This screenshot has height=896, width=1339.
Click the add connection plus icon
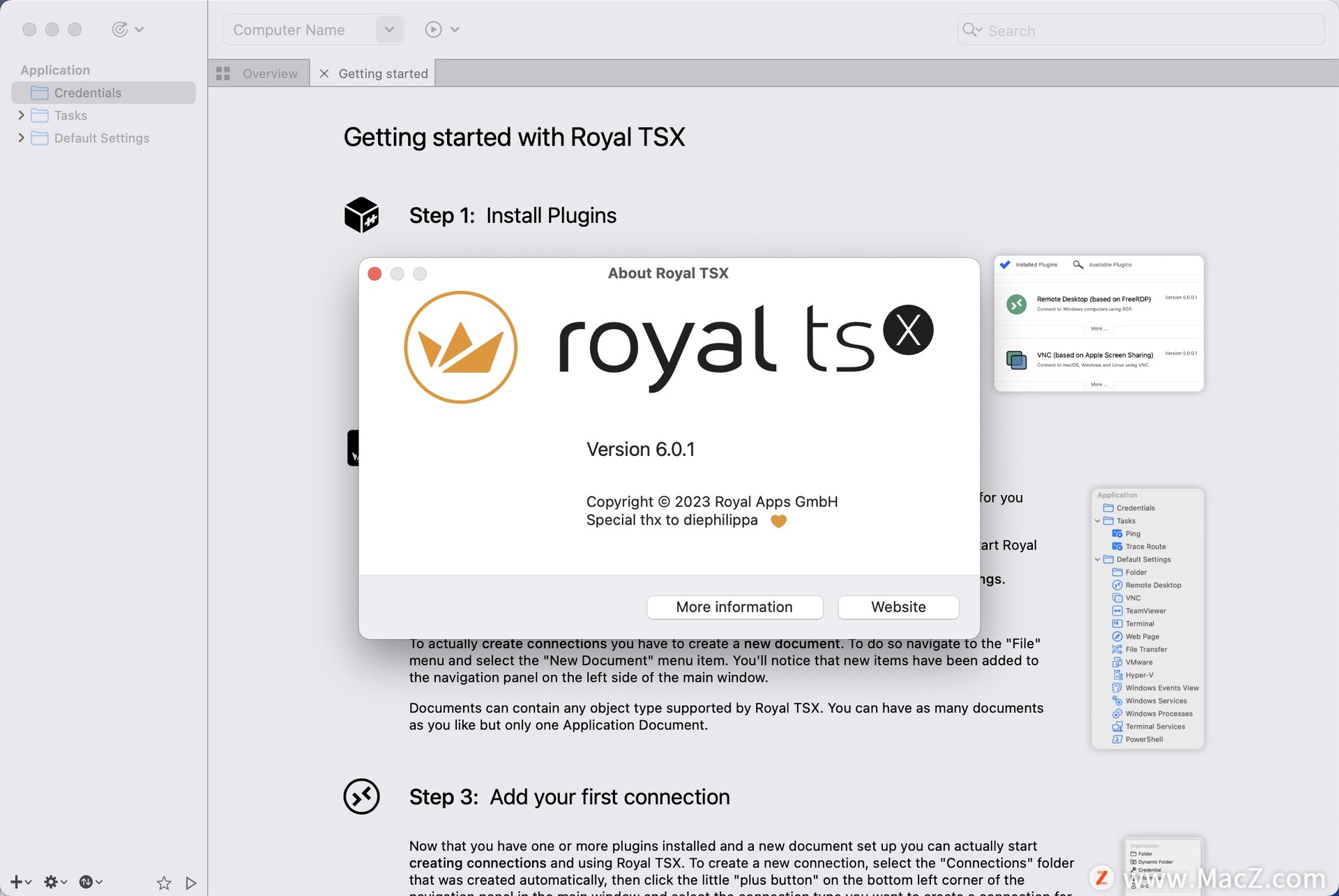pos(15,881)
